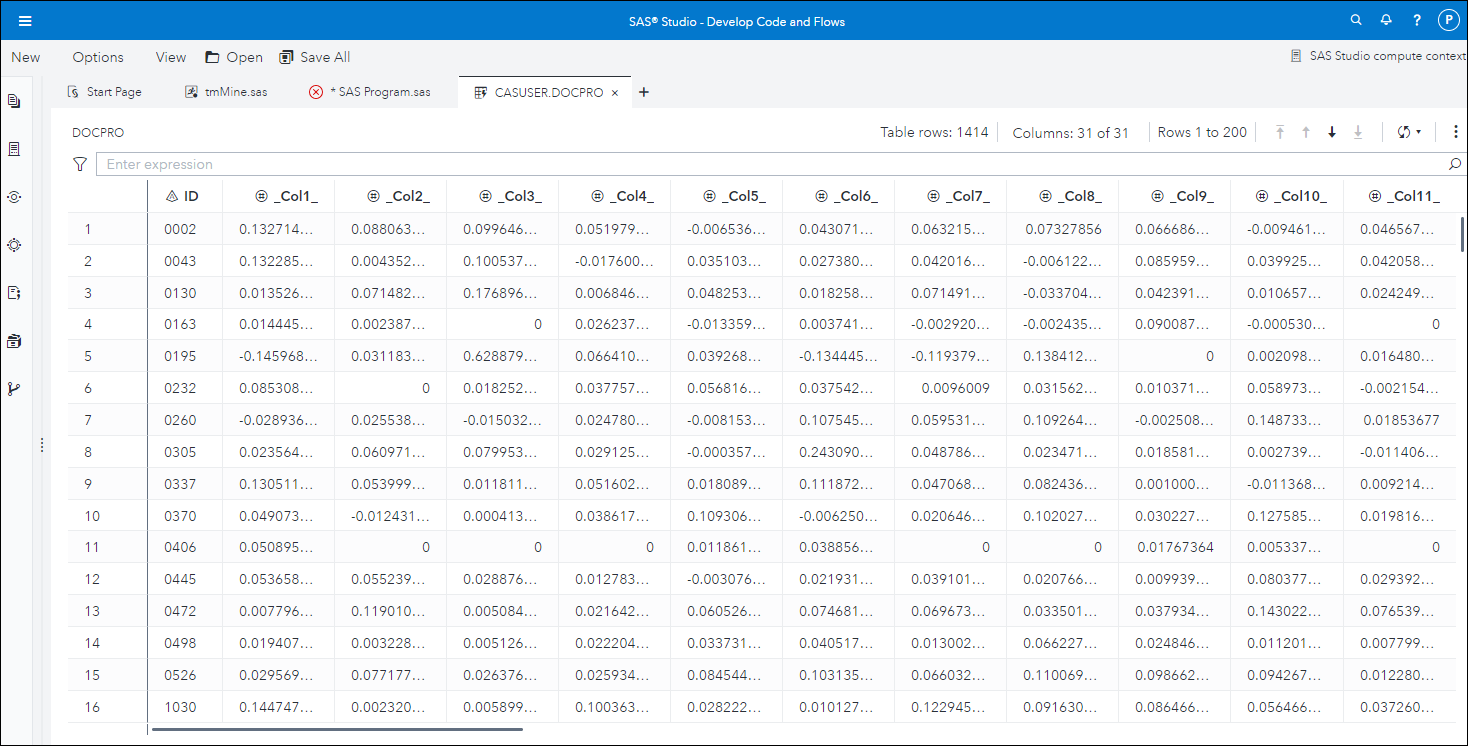The width and height of the screenshot is (1468, 746).
Task: Jump to the last rows of the table
Action: tap(1357, 131)
